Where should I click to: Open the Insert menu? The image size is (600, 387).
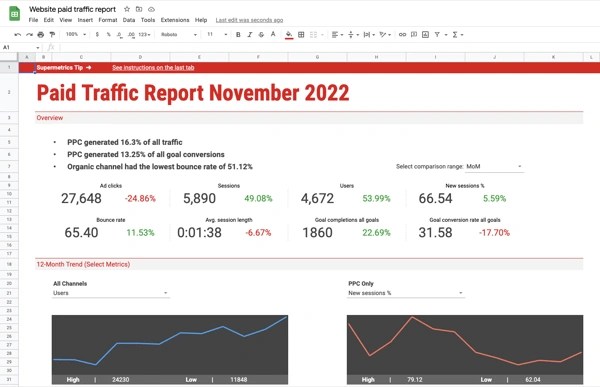point(85,20)
